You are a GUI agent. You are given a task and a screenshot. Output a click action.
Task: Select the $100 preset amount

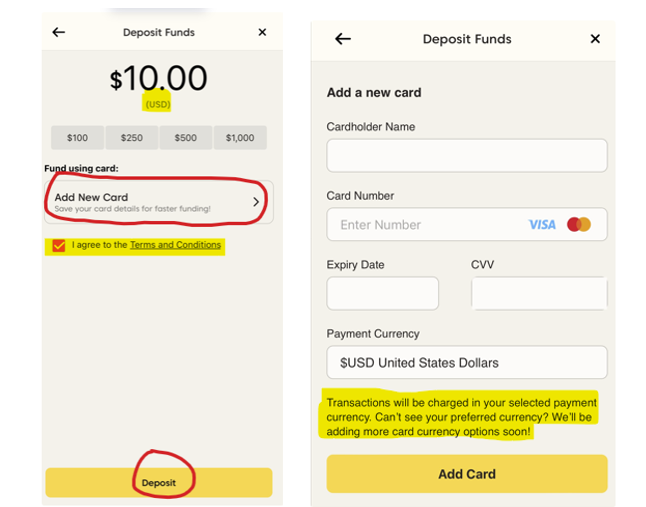77,138
